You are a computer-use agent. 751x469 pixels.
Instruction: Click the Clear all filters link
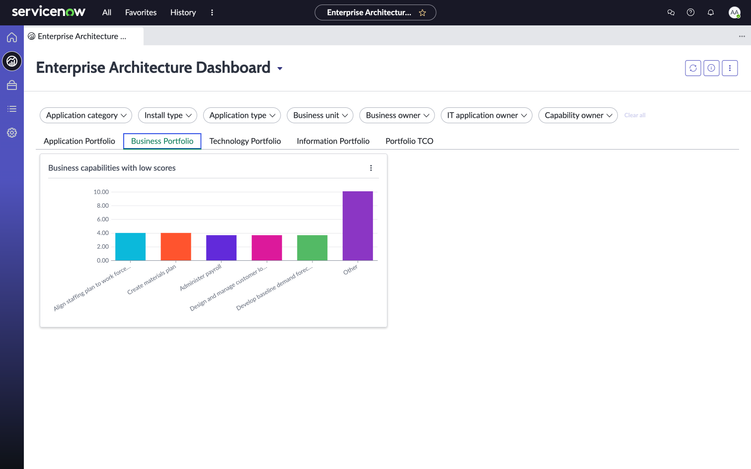(x=635, y=115)
